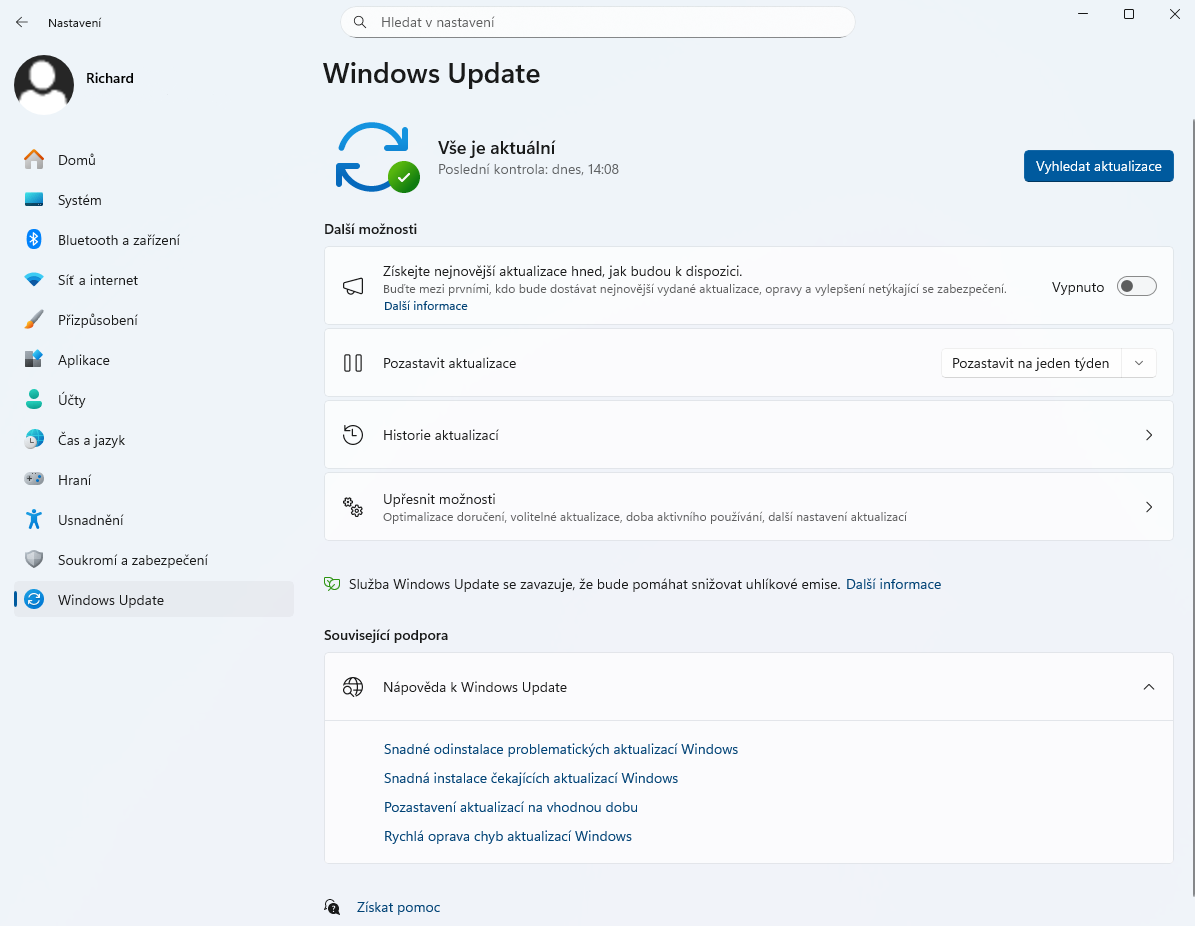Screen dimensions: 1195x926
Task: Select the Síť a internet sidebar icon
Action: 32,280
